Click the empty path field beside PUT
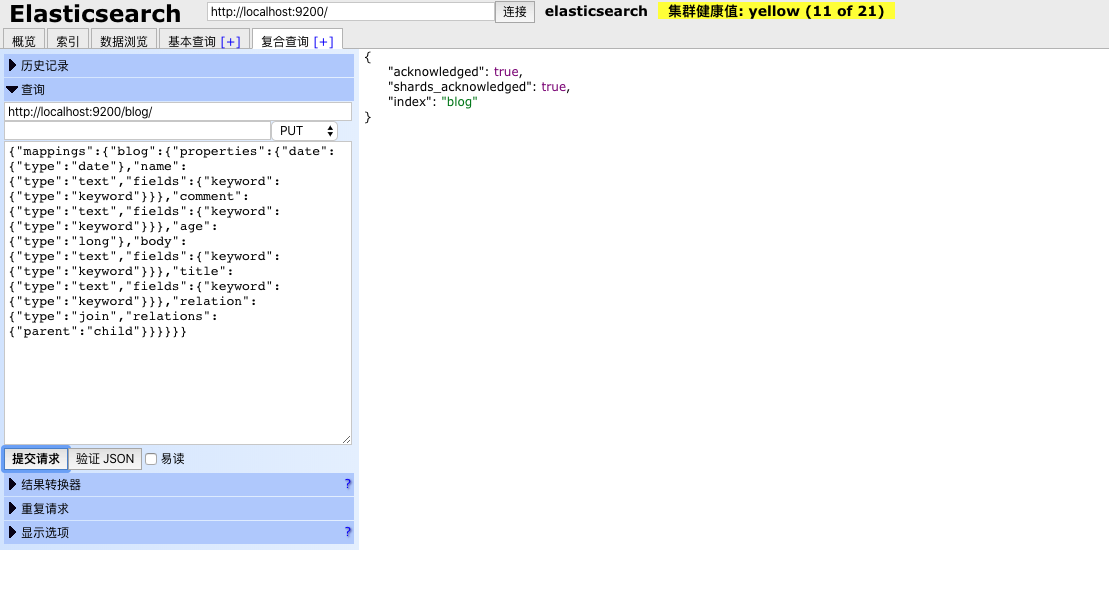This screenshot has height=591, width=1109. [x=137, y=131]
